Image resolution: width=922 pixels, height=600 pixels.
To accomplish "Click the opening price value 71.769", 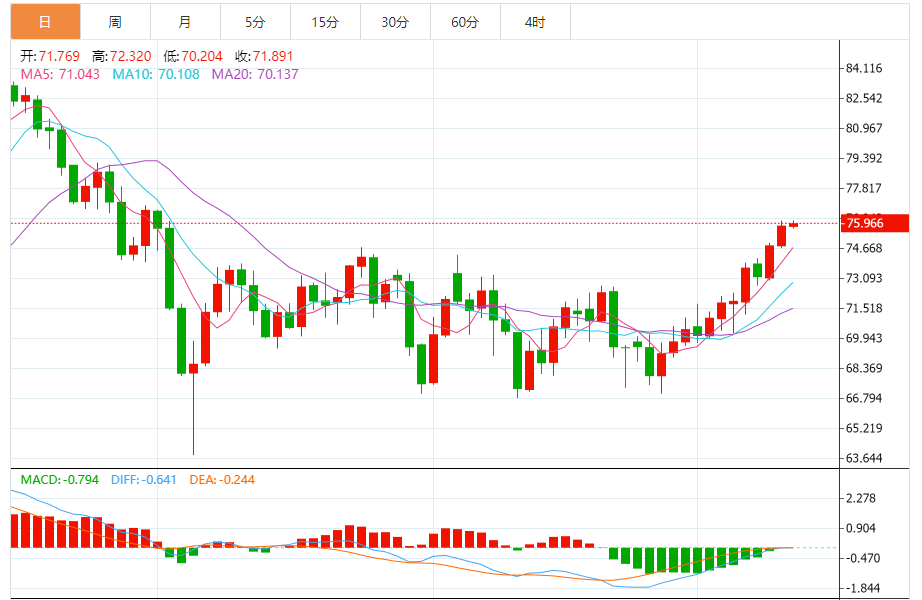I will point(59,56).
